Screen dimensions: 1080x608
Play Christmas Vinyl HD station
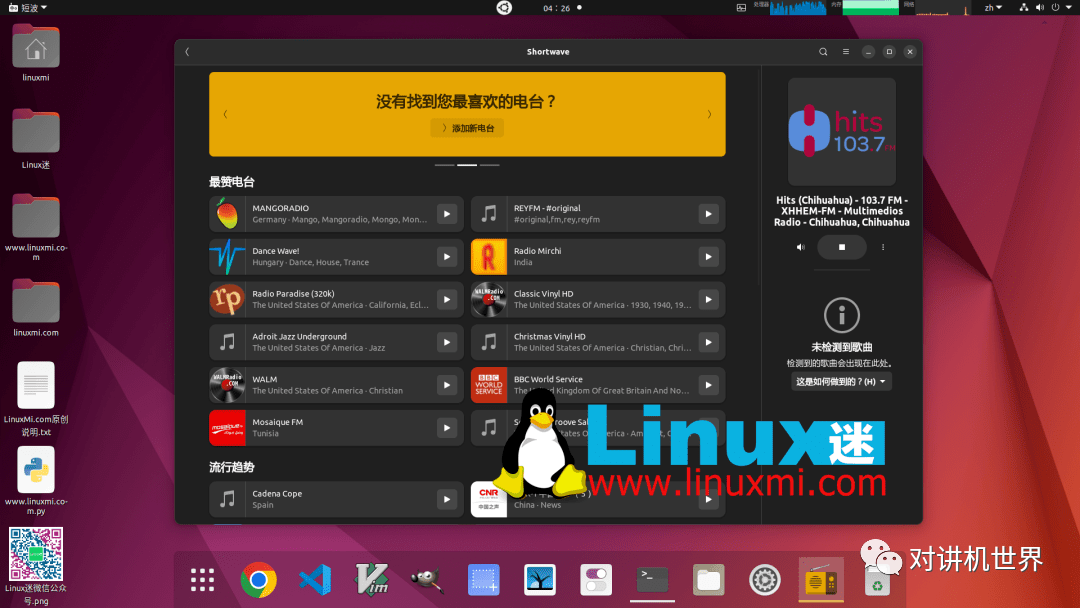(x=708, y=342)
